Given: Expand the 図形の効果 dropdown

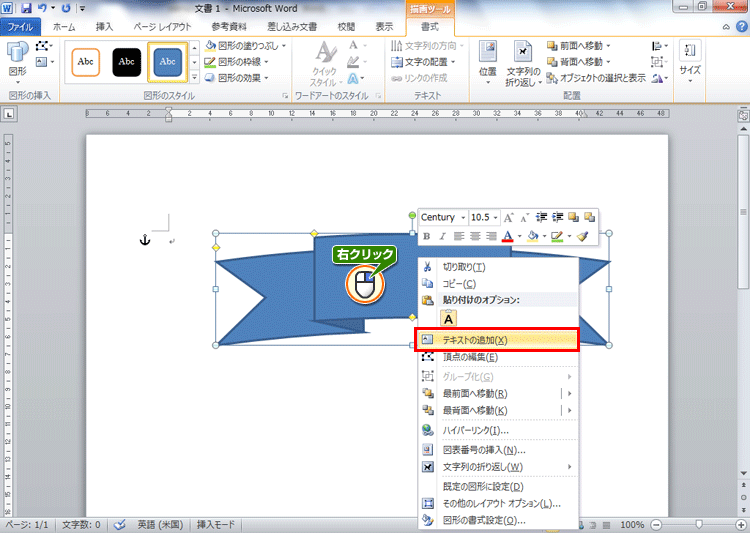Looking at the screenshot, I should tap(266, 78).
